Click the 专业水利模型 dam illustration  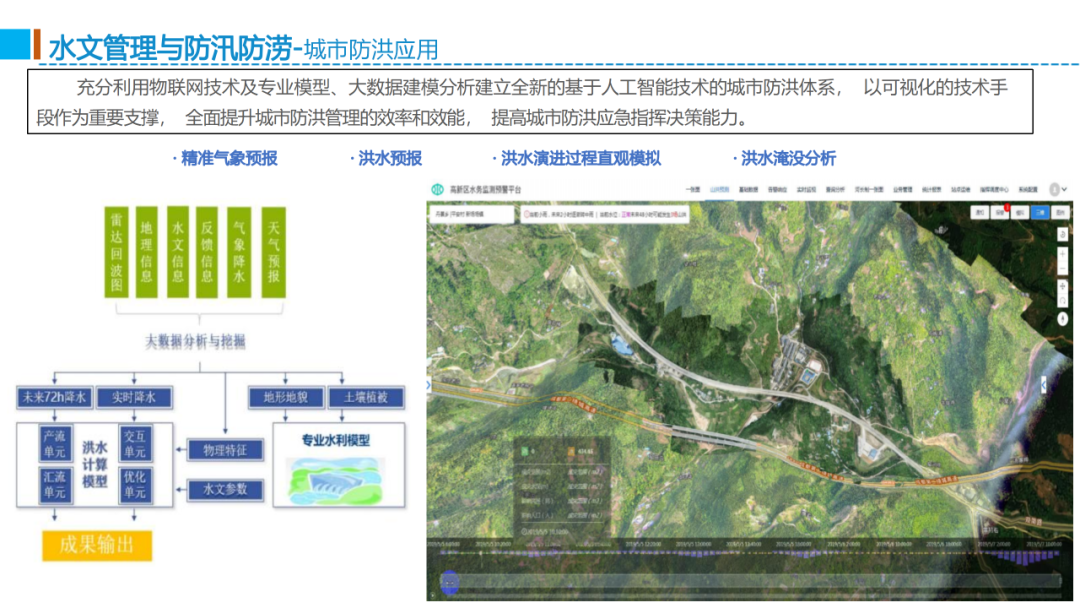pyautogui.click(x=335, y=480)
